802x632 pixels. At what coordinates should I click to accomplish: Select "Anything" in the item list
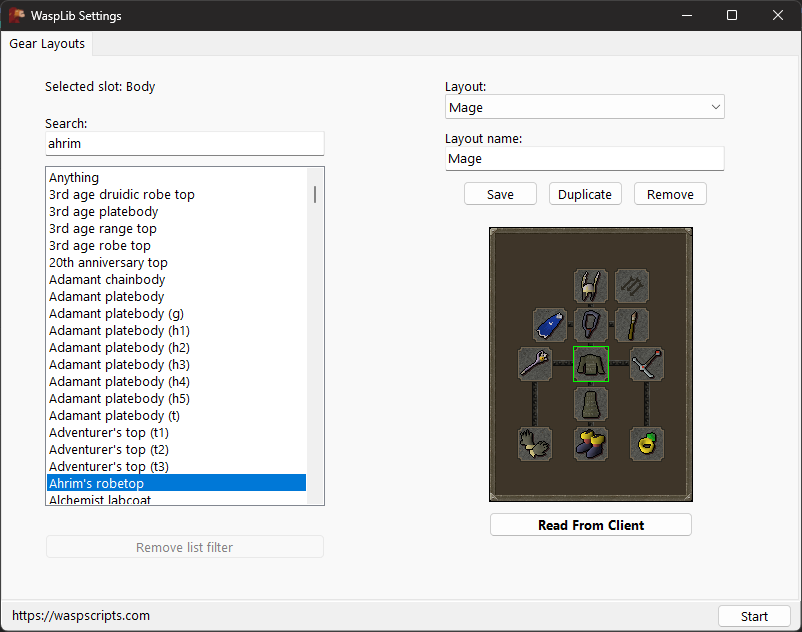pos(74,178)
